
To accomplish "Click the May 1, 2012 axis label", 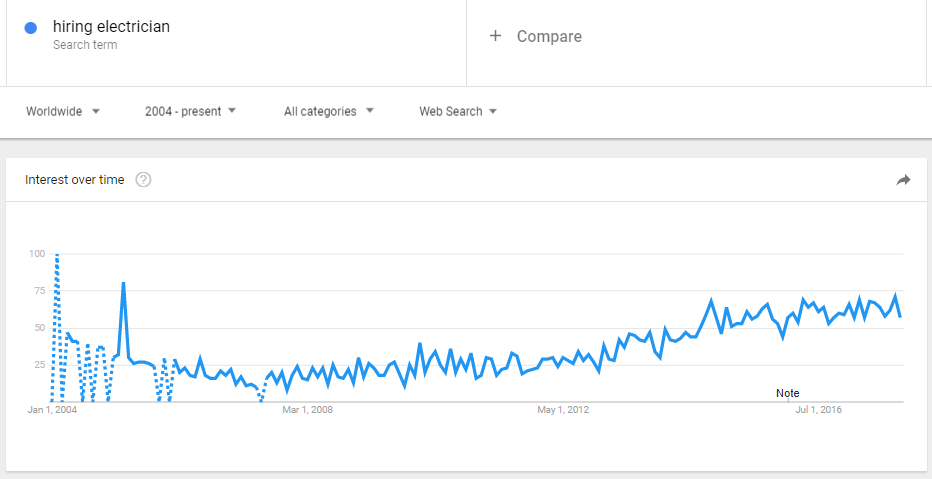I will pyautogui.click(x=563, y=410).
